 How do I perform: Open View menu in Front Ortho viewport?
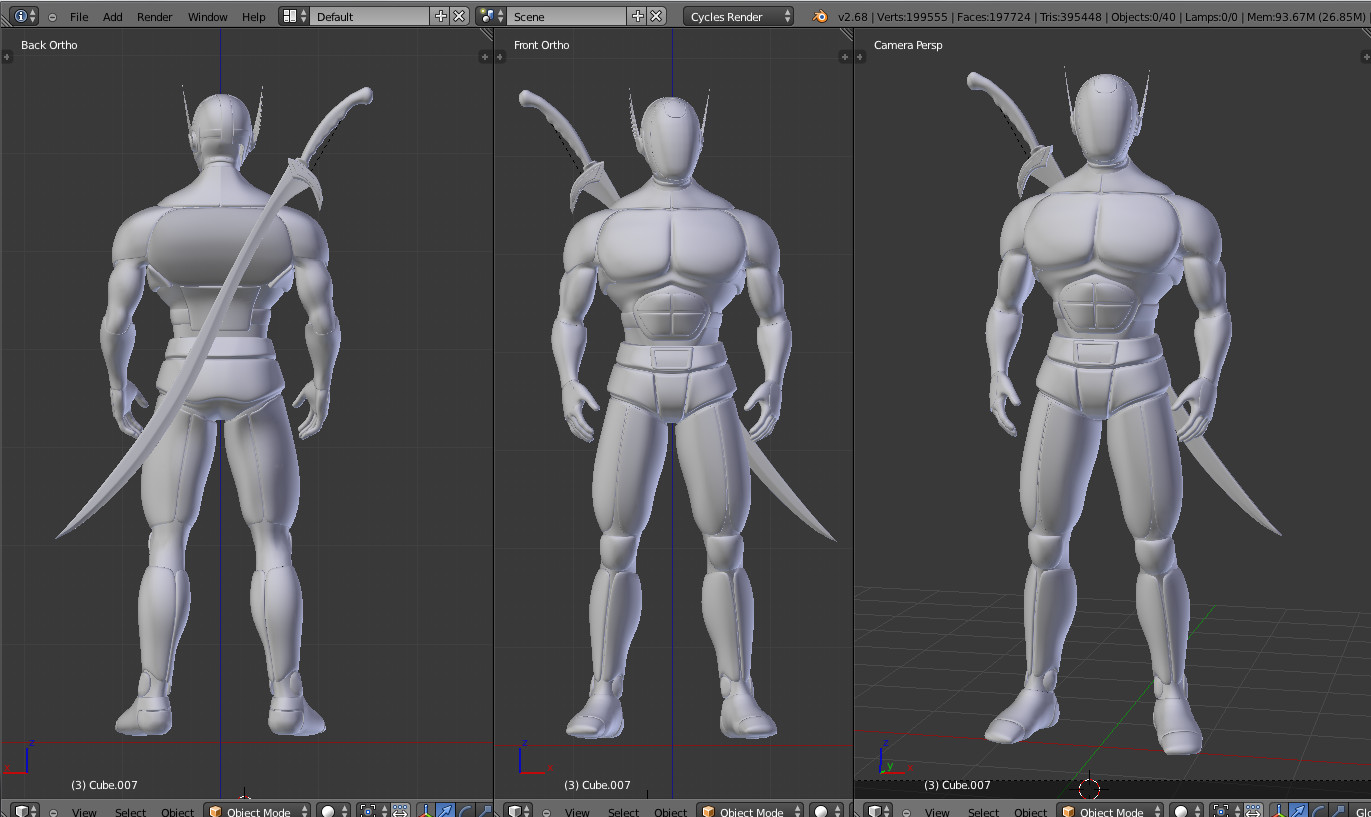click(577, 812)
